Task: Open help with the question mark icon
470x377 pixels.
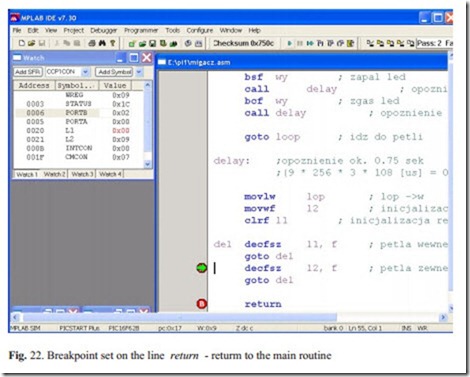Action: tap(113, 43)
